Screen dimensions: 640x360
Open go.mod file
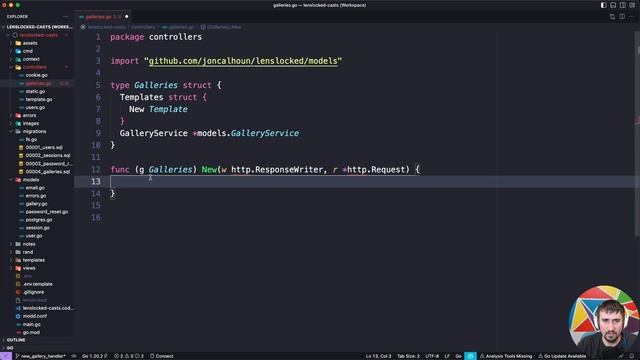pyautogui.click(x=31, y=333)
